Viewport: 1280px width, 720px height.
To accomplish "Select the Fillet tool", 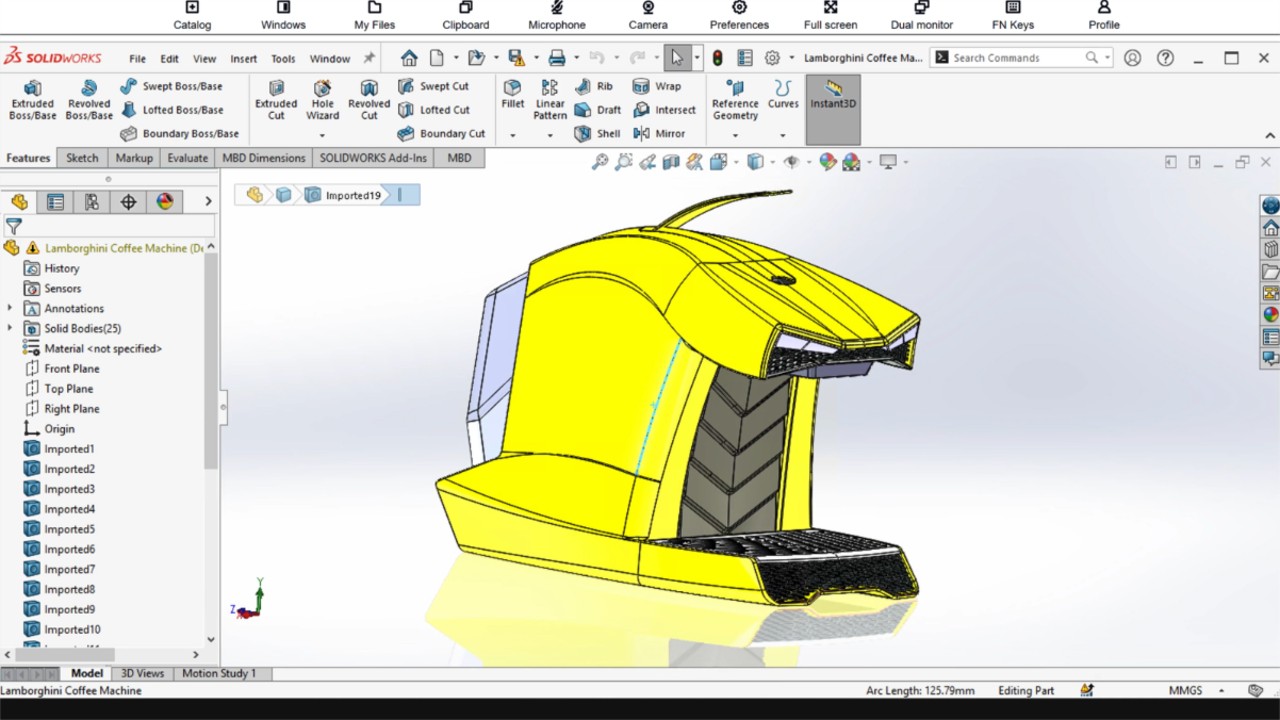I will 512,95.
